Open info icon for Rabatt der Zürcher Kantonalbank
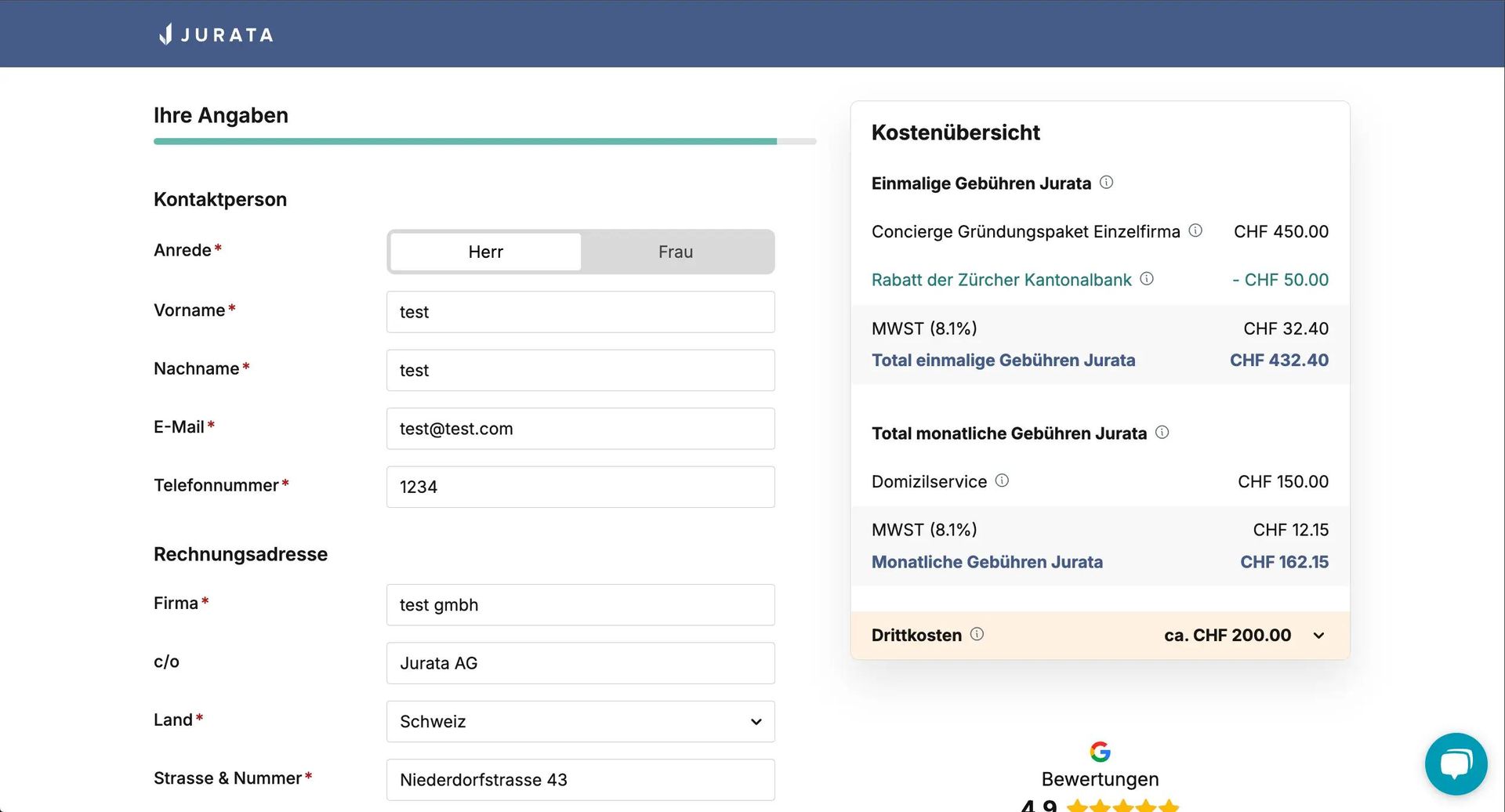Screen dimensions: 1505x812 1147,279
